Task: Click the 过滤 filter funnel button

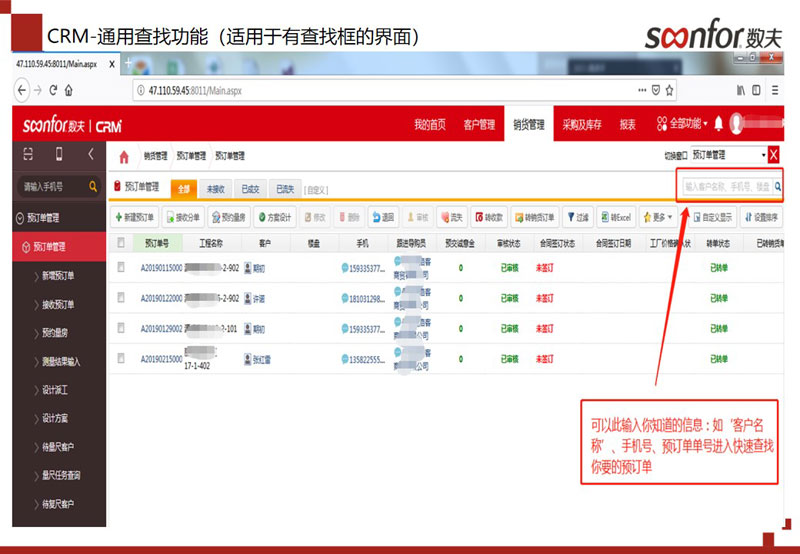Action: pos(578,217)
